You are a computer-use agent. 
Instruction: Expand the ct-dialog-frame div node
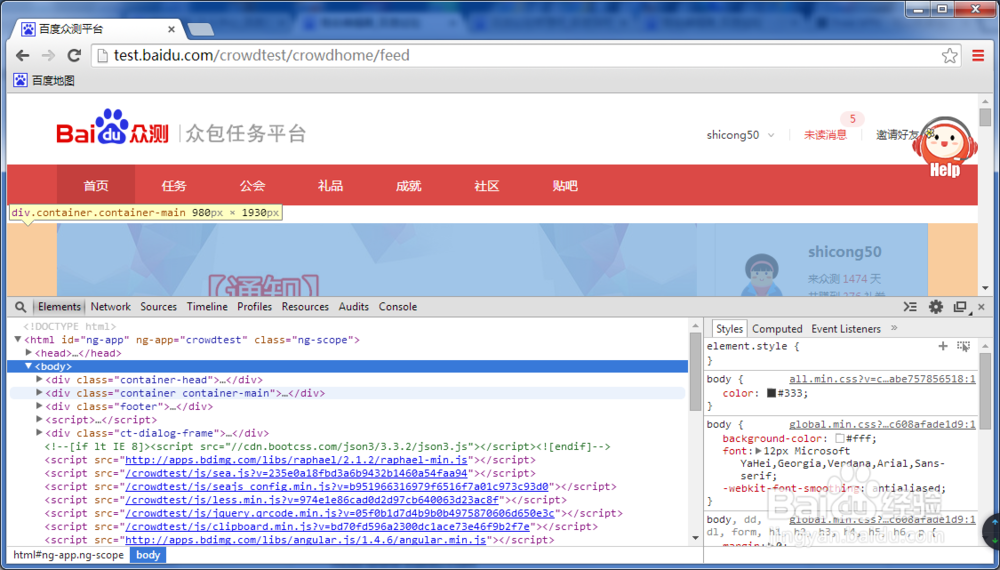pos(40,433)
